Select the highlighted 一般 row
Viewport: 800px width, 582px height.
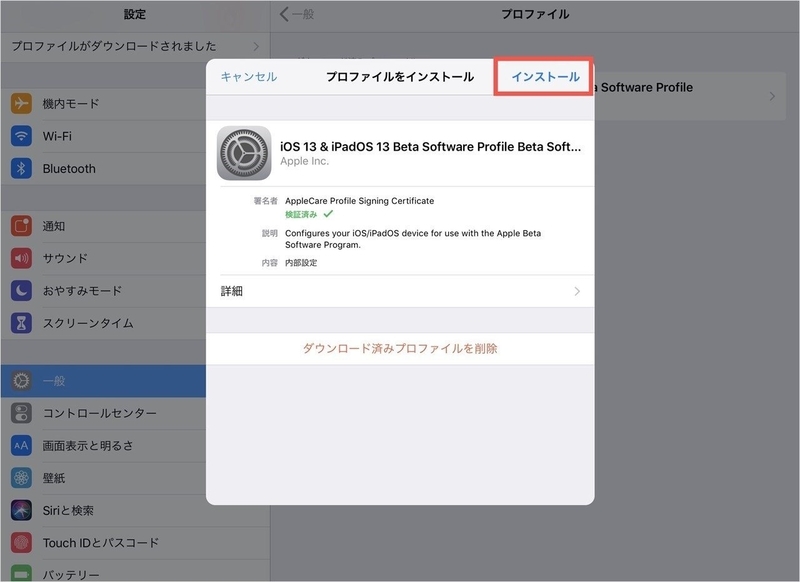click(x=104, y=381)
